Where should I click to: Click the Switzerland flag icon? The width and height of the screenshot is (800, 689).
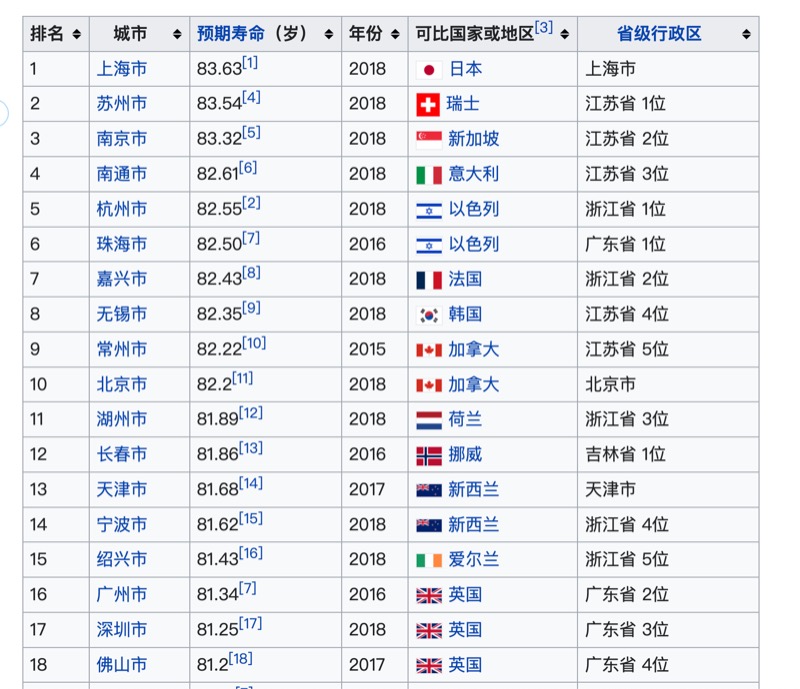tap(429, 104)
